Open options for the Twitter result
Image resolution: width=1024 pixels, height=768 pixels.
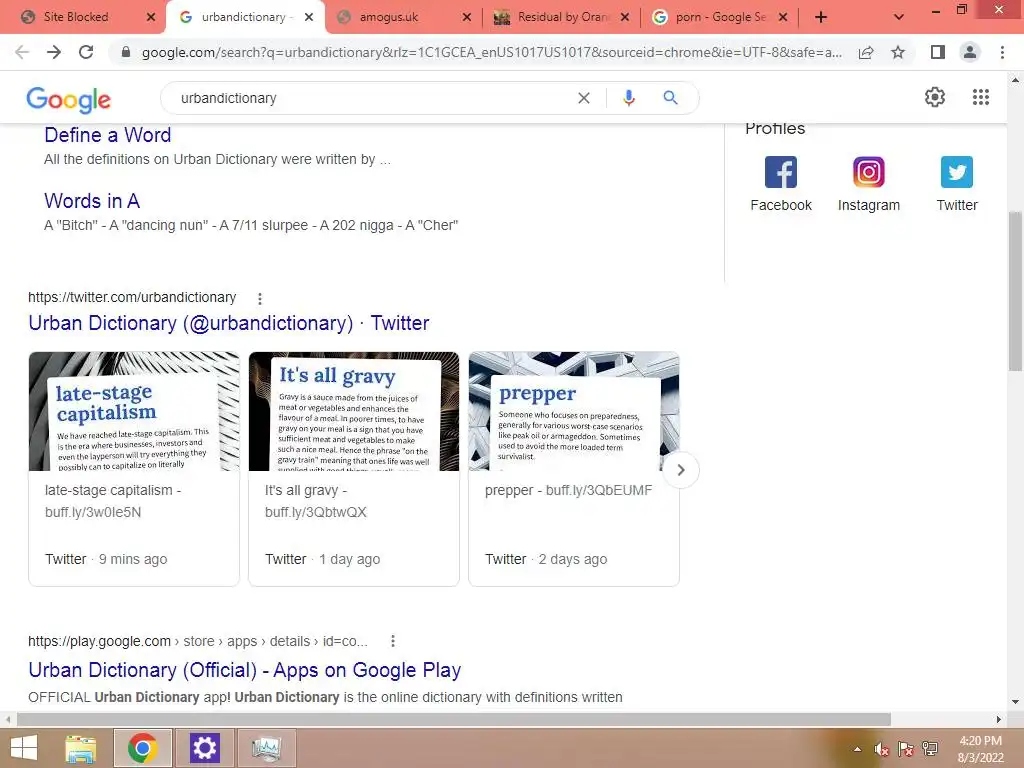pos(260,298)
